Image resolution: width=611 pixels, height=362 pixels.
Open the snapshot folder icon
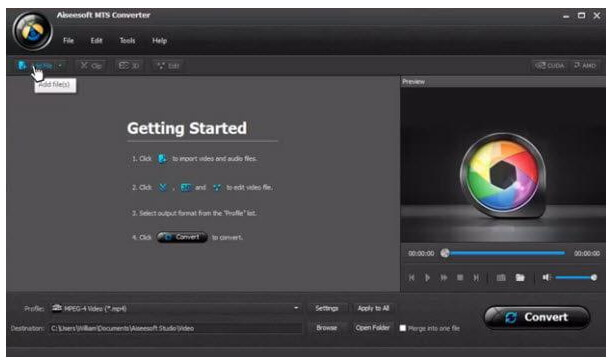pos(520,277)
